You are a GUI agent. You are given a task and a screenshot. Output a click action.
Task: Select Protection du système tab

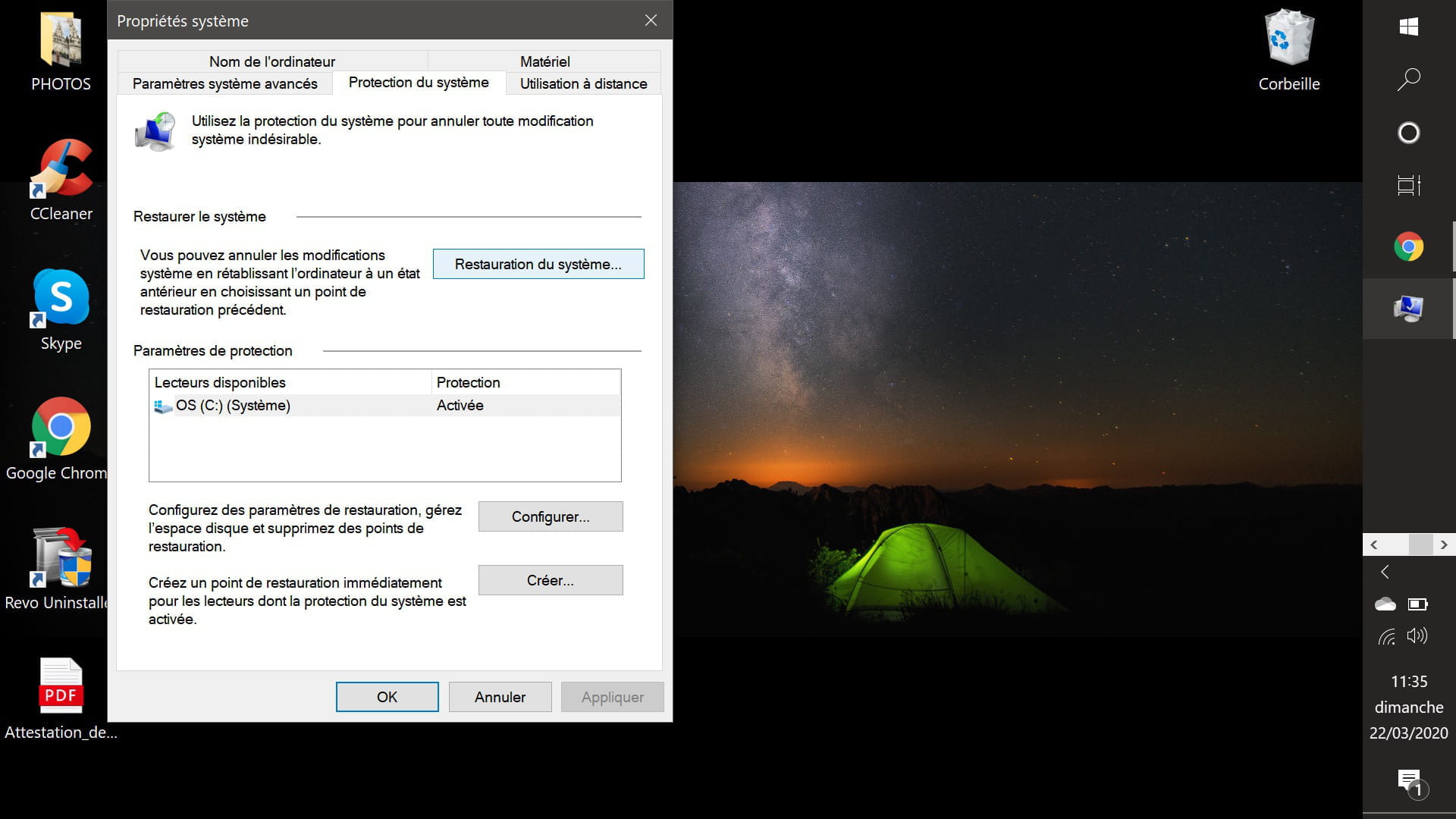419,83
